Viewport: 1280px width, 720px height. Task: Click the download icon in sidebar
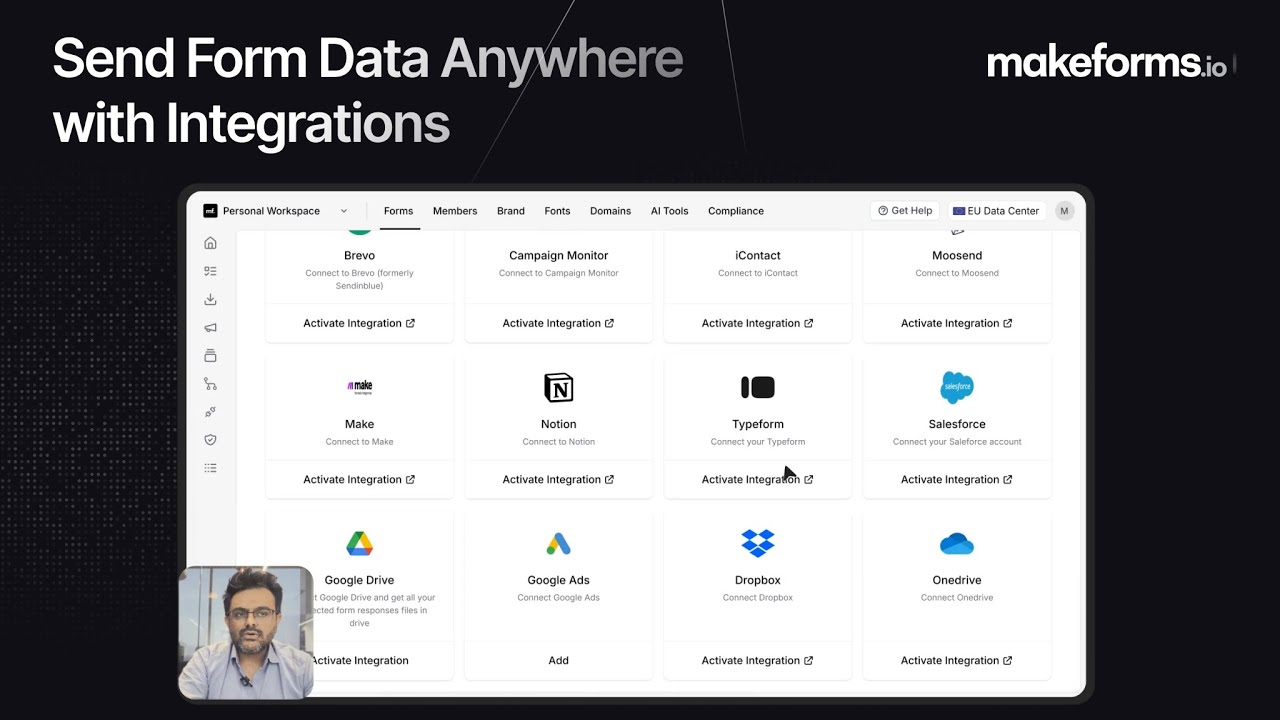click(x=210, y=299)
